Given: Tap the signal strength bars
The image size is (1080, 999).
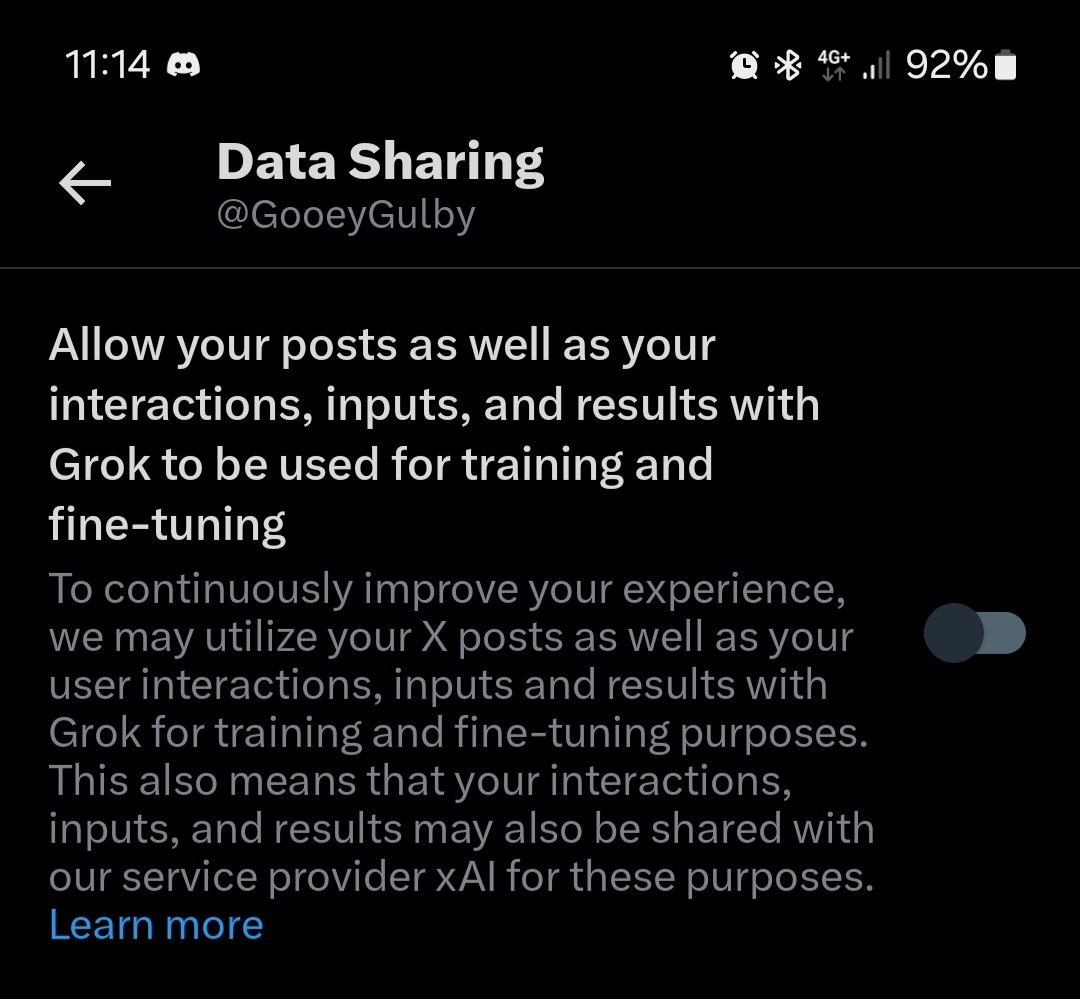Looking at the screenshot, I should pos(876,67).
